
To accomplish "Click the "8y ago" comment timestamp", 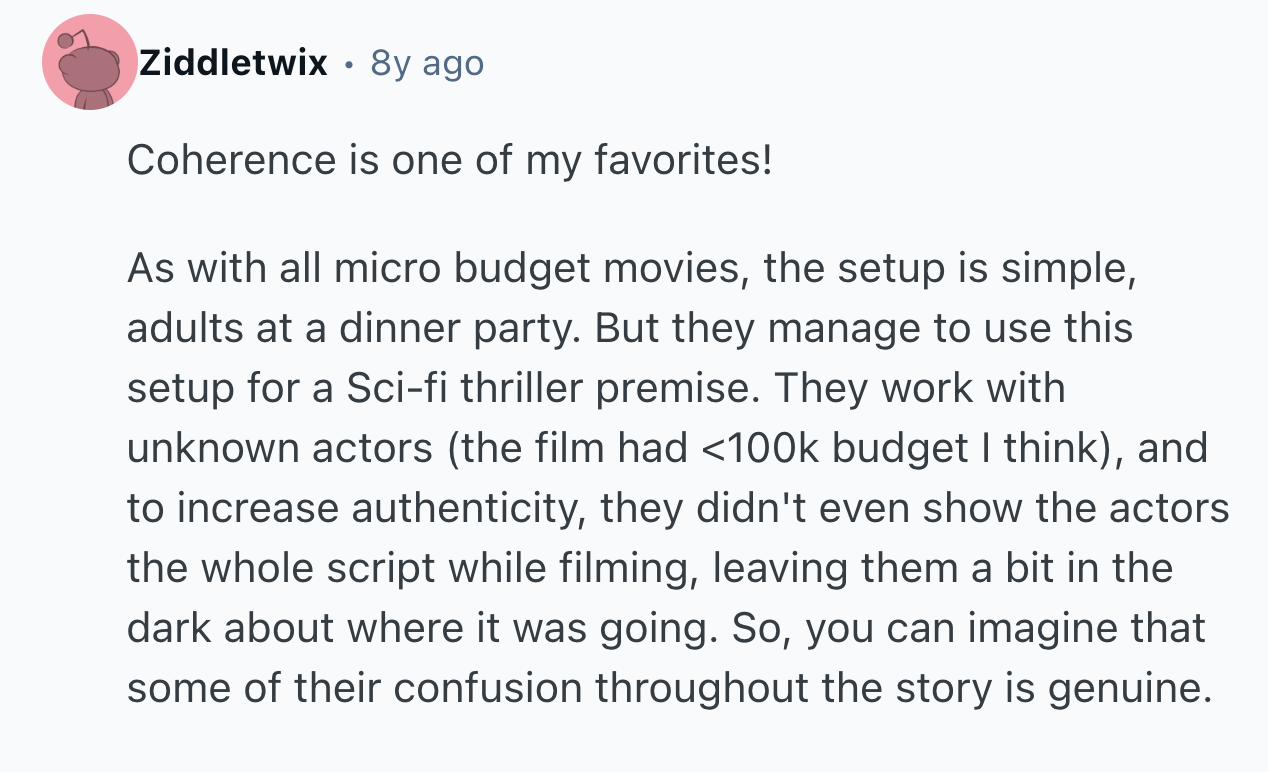I will point(427,63).
